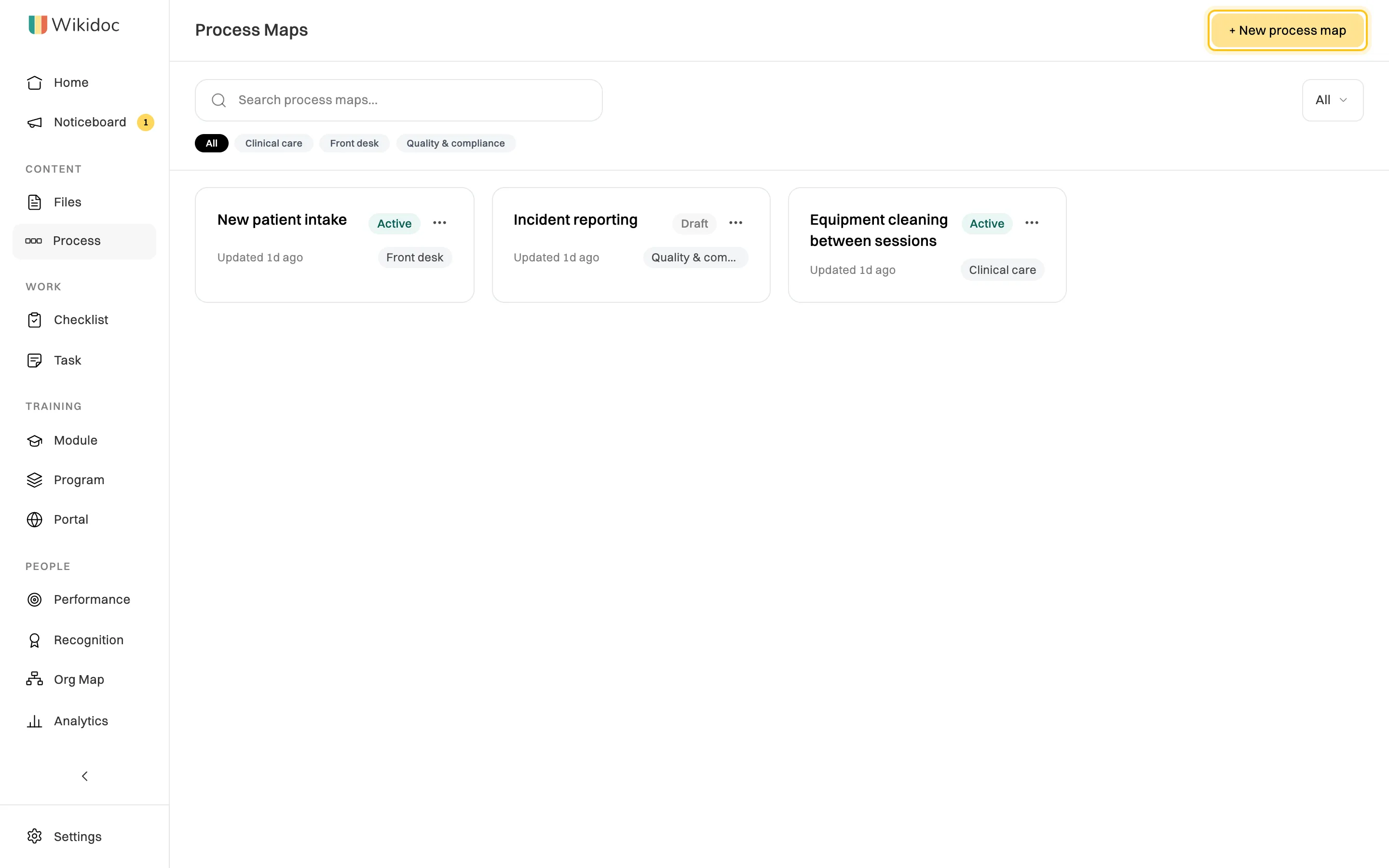
Task: Open the Checklist clipboard icon
Action: (34, 320)
